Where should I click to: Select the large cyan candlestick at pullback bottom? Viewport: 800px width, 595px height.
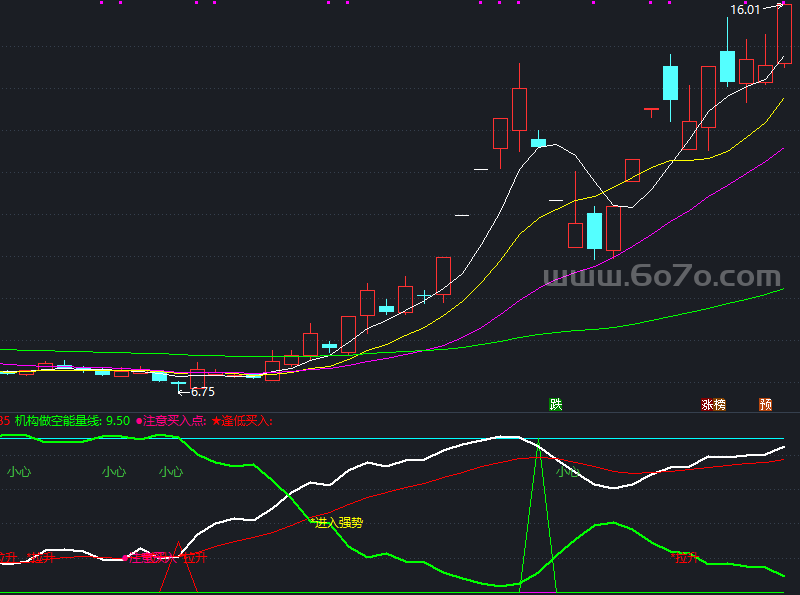point(595,231)
